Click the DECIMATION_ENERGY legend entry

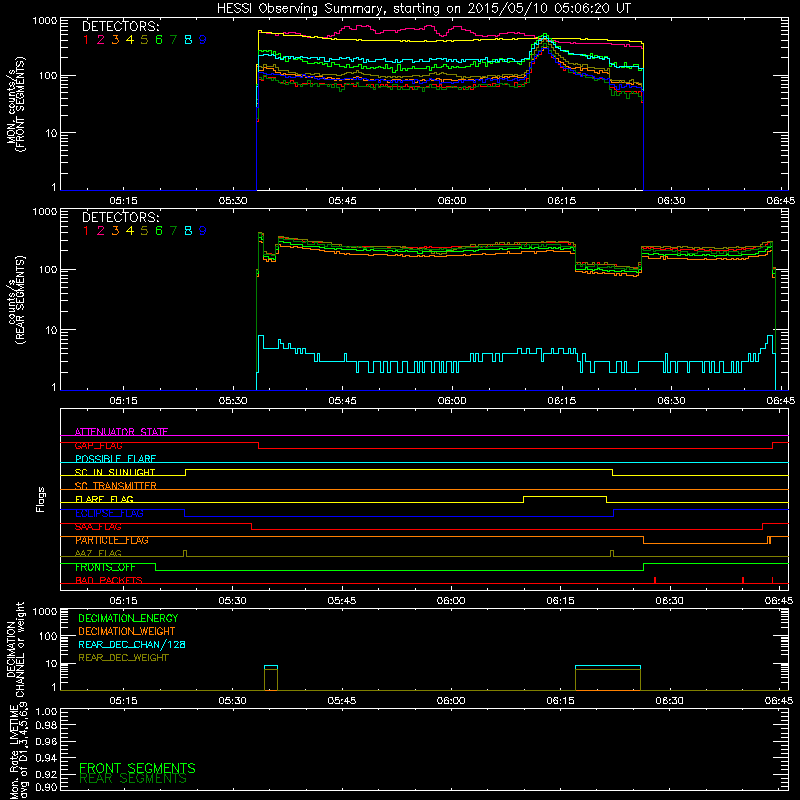[128, 618]
